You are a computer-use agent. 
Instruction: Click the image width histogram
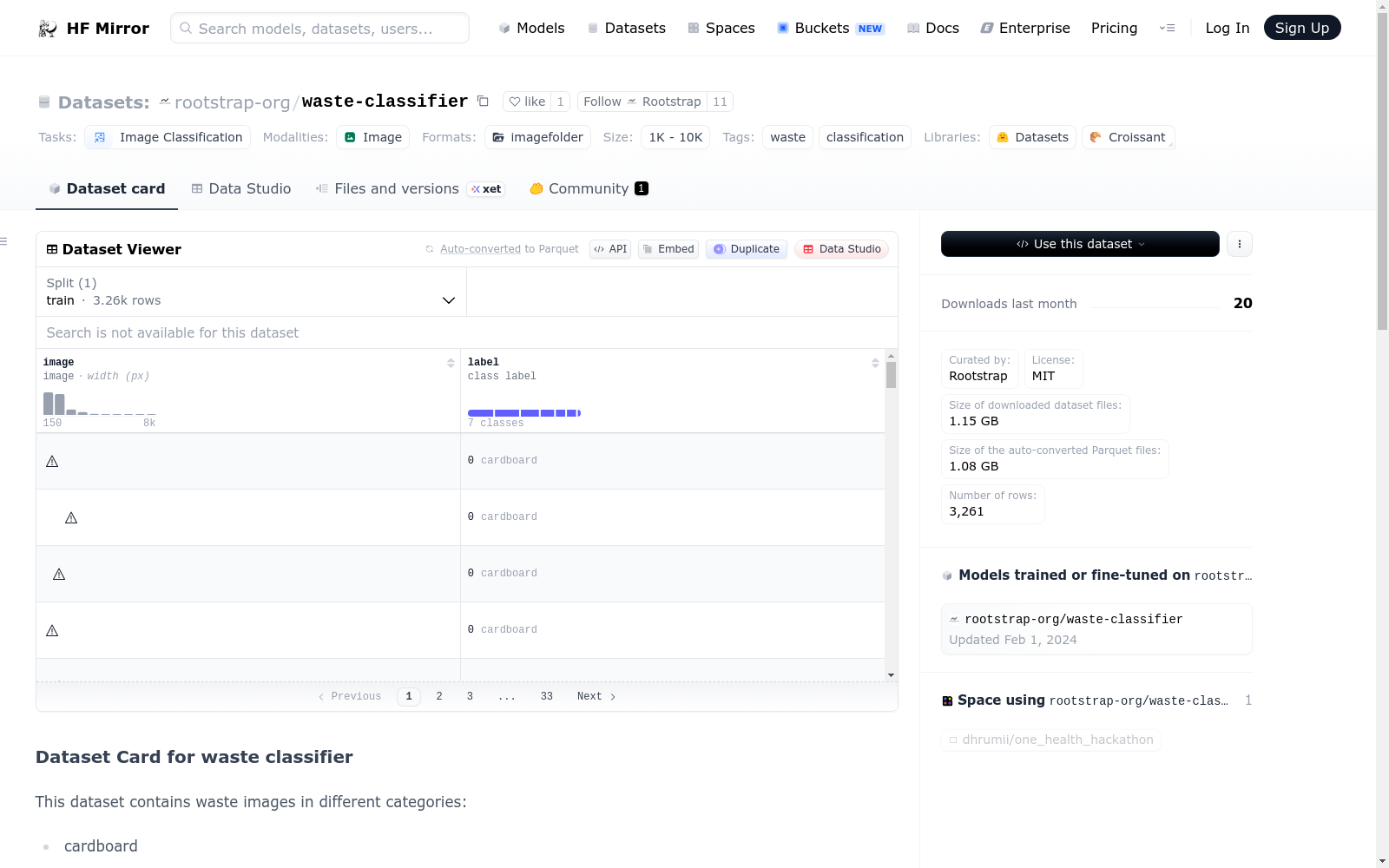100,404
